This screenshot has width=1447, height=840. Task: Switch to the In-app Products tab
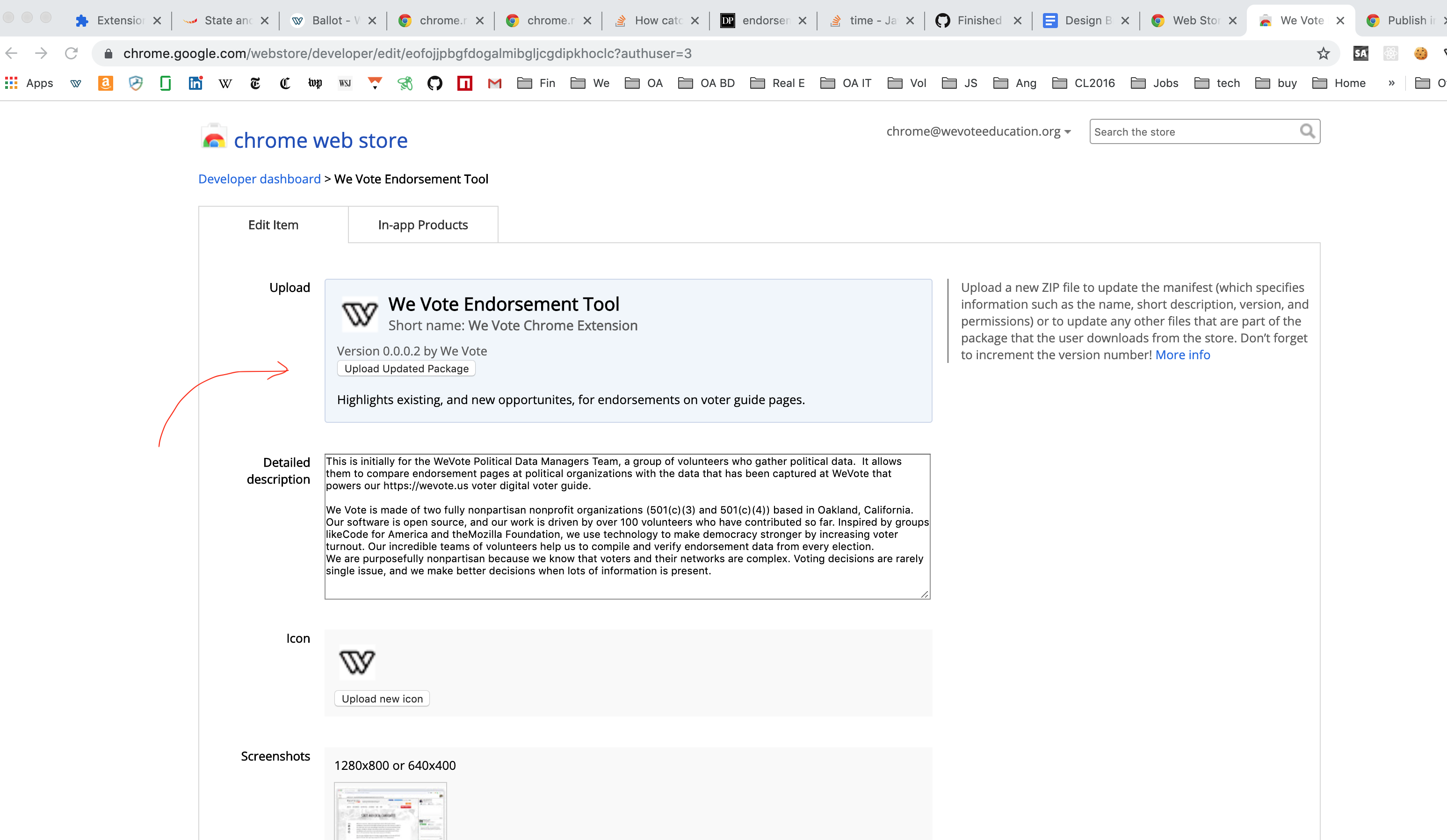pos(423,225)
